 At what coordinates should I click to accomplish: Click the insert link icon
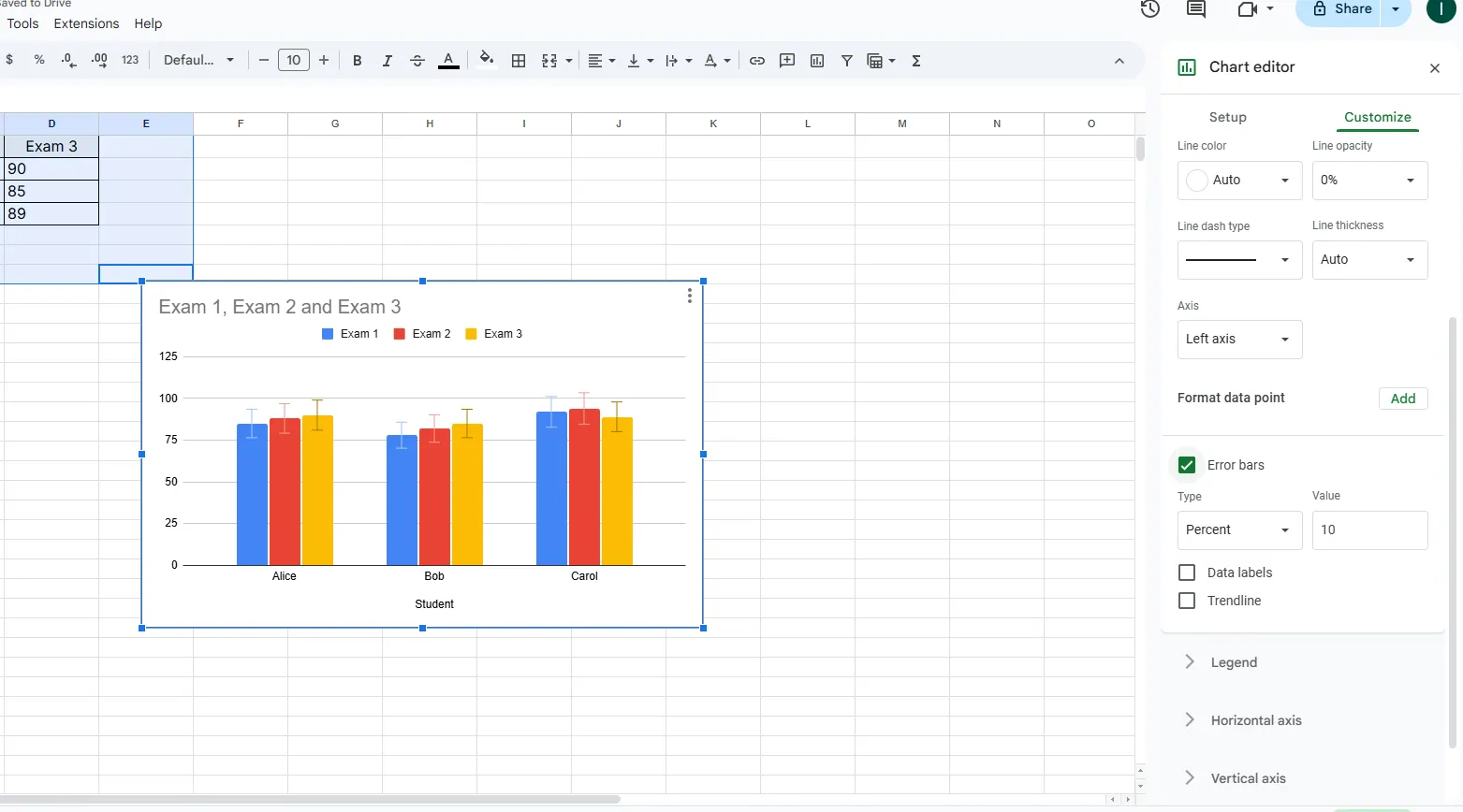757,61
